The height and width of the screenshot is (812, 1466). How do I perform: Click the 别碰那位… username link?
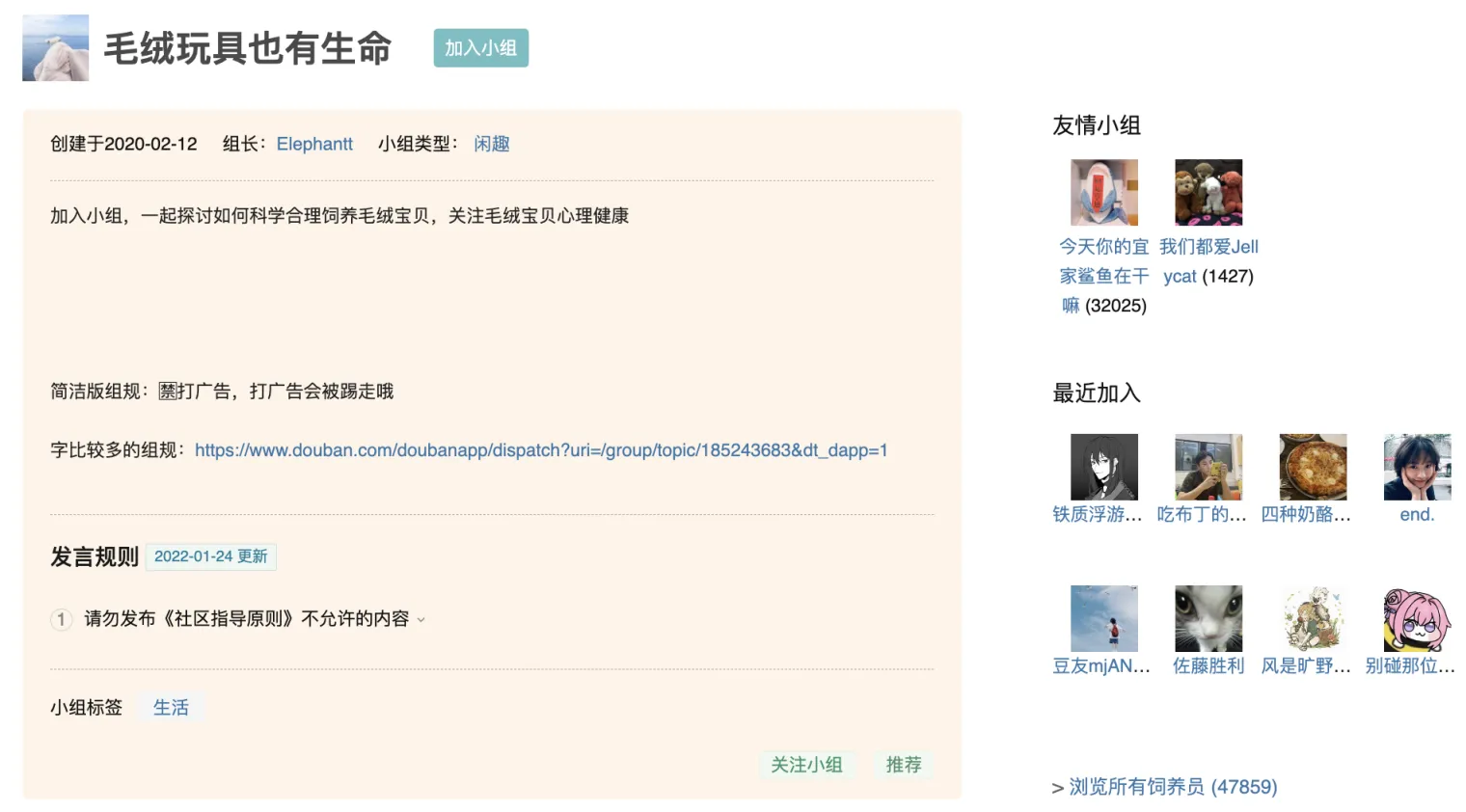pos(1410,666)
